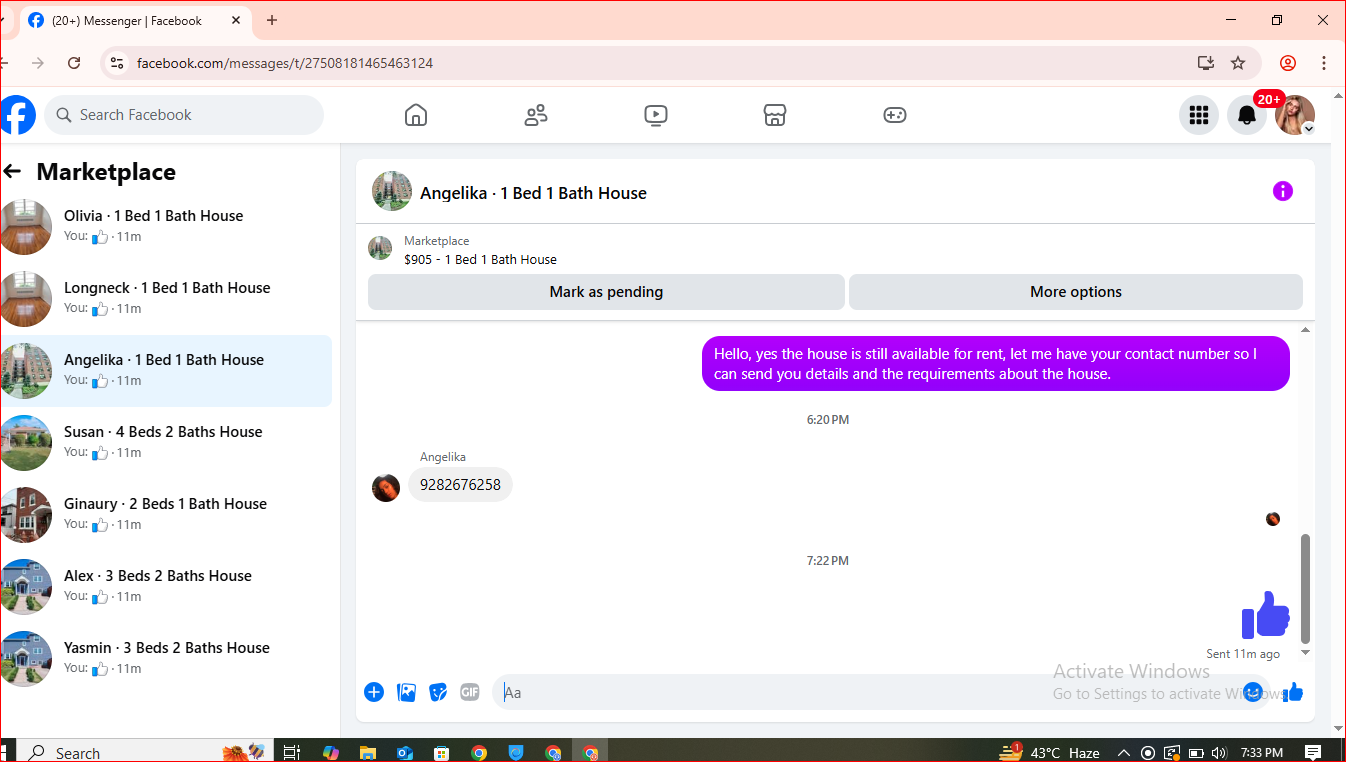The height and width of the screenshot is (762, 1346).
Task: Open Task View on the taskbar
Action: (x=291, y=753)
